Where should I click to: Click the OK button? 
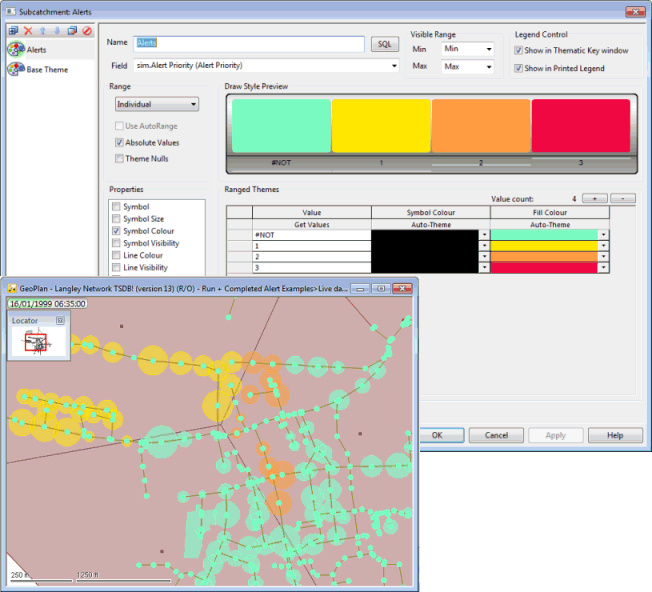(438, 436)
